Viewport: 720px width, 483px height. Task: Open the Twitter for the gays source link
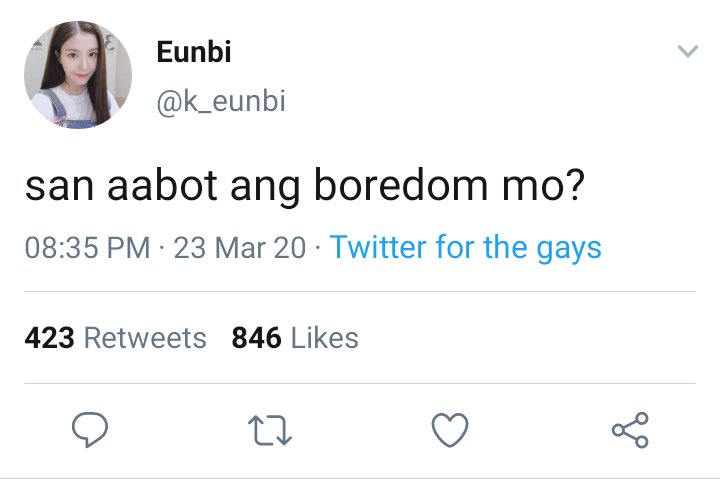(466, 248)
